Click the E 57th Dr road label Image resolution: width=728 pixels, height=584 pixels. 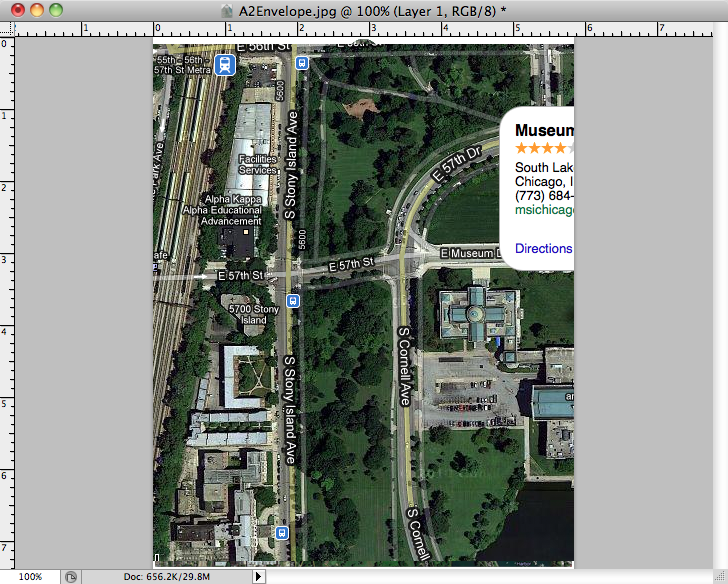[x=456, y=165]
